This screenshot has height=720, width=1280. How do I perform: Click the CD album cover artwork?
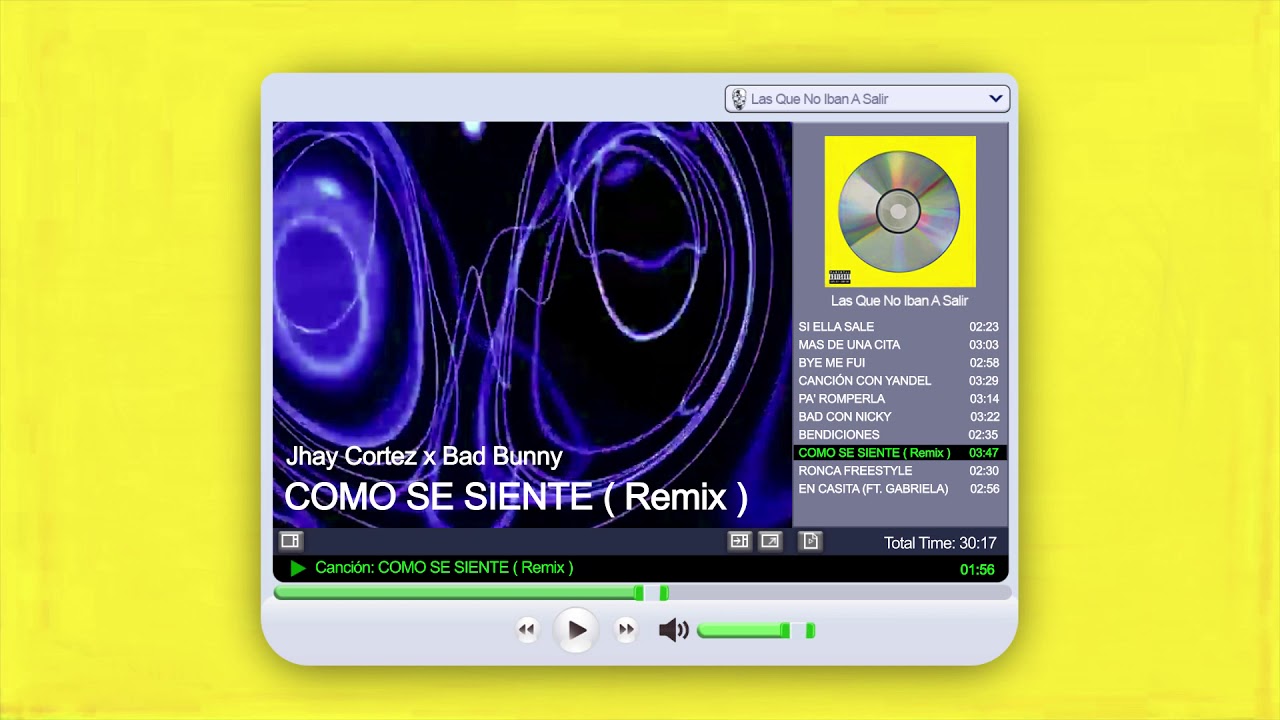click(x=899, y=211)
